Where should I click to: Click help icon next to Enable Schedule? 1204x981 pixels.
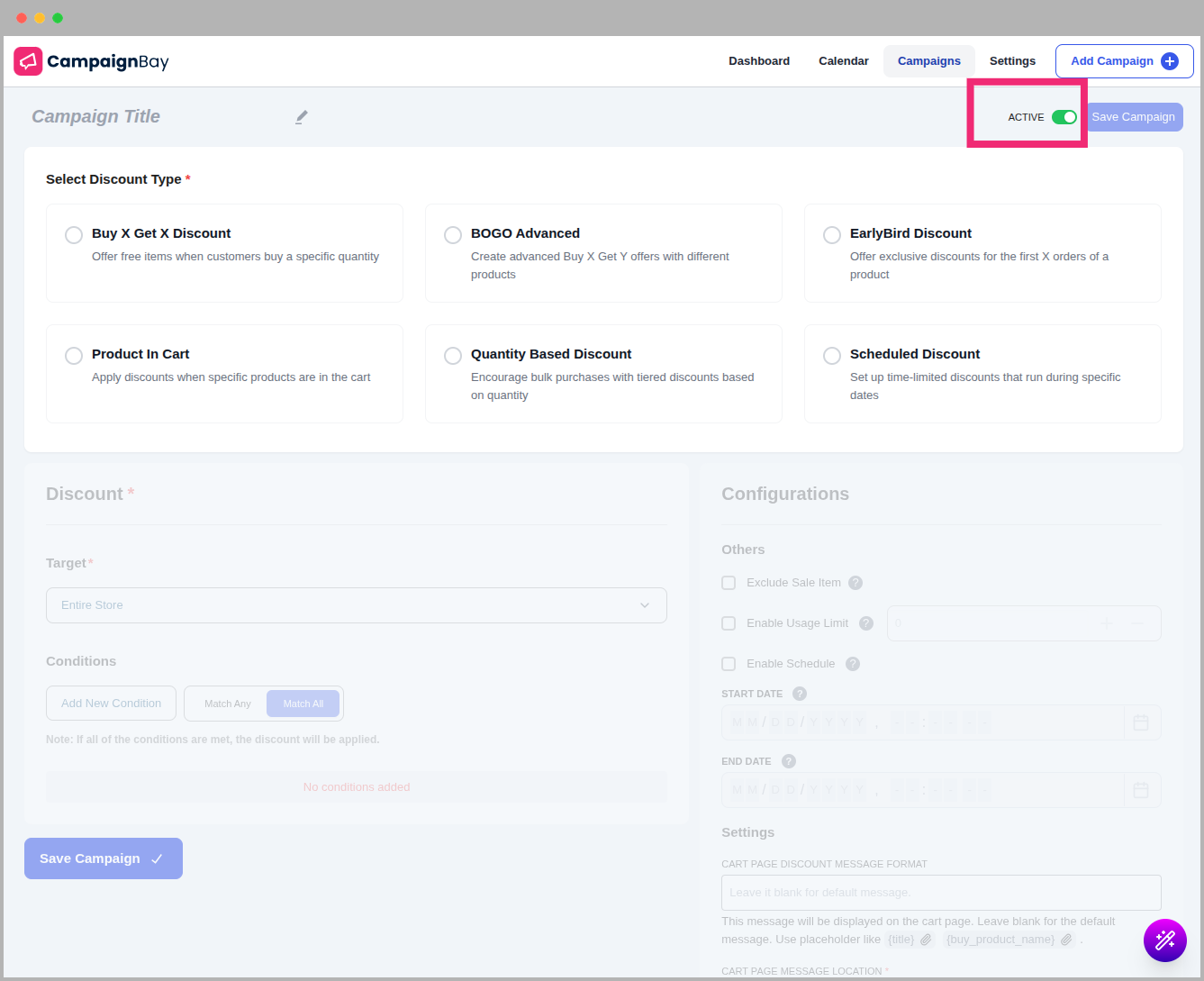point(853,664)
